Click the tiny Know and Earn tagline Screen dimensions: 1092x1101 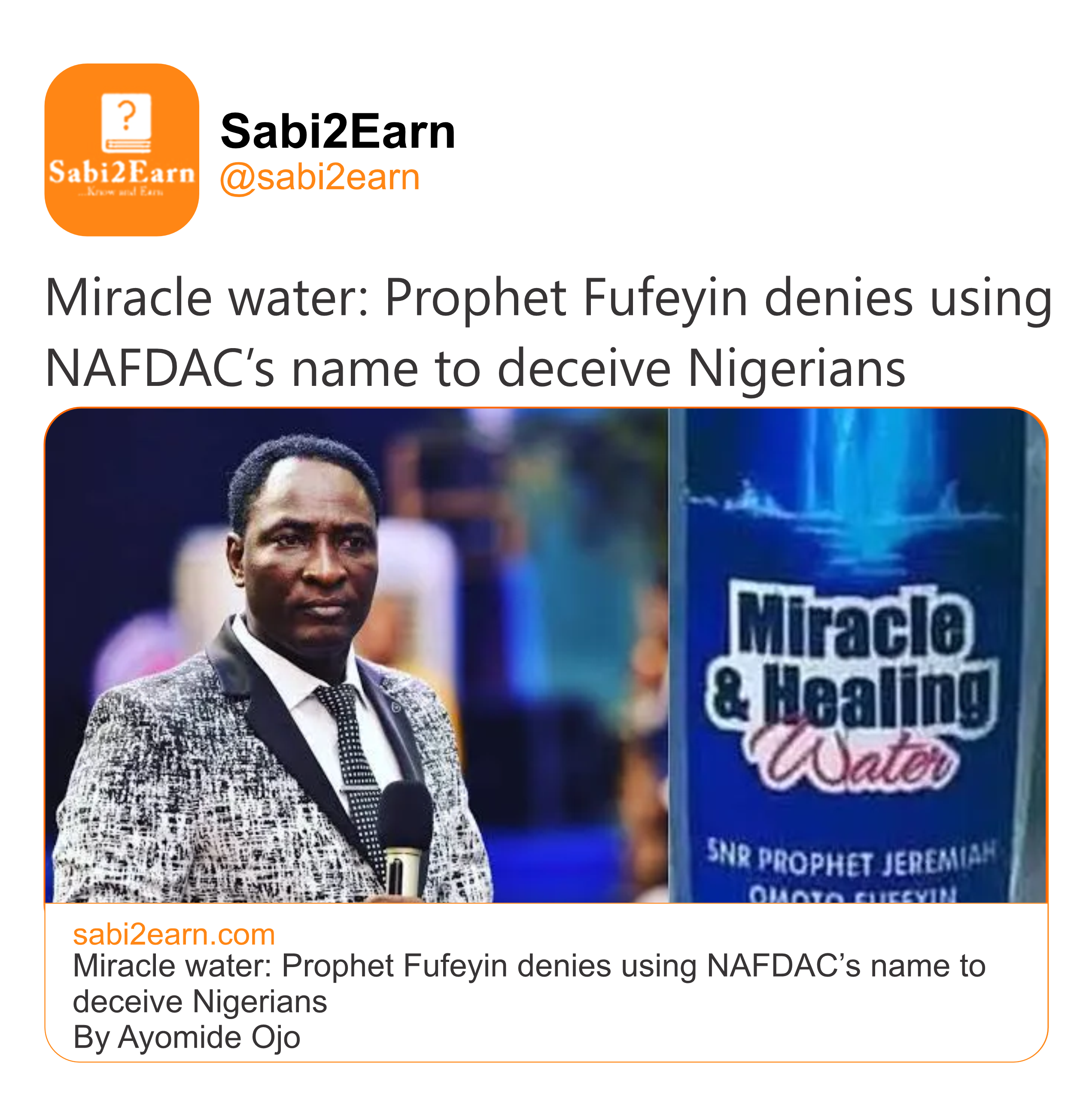[122, 192]
